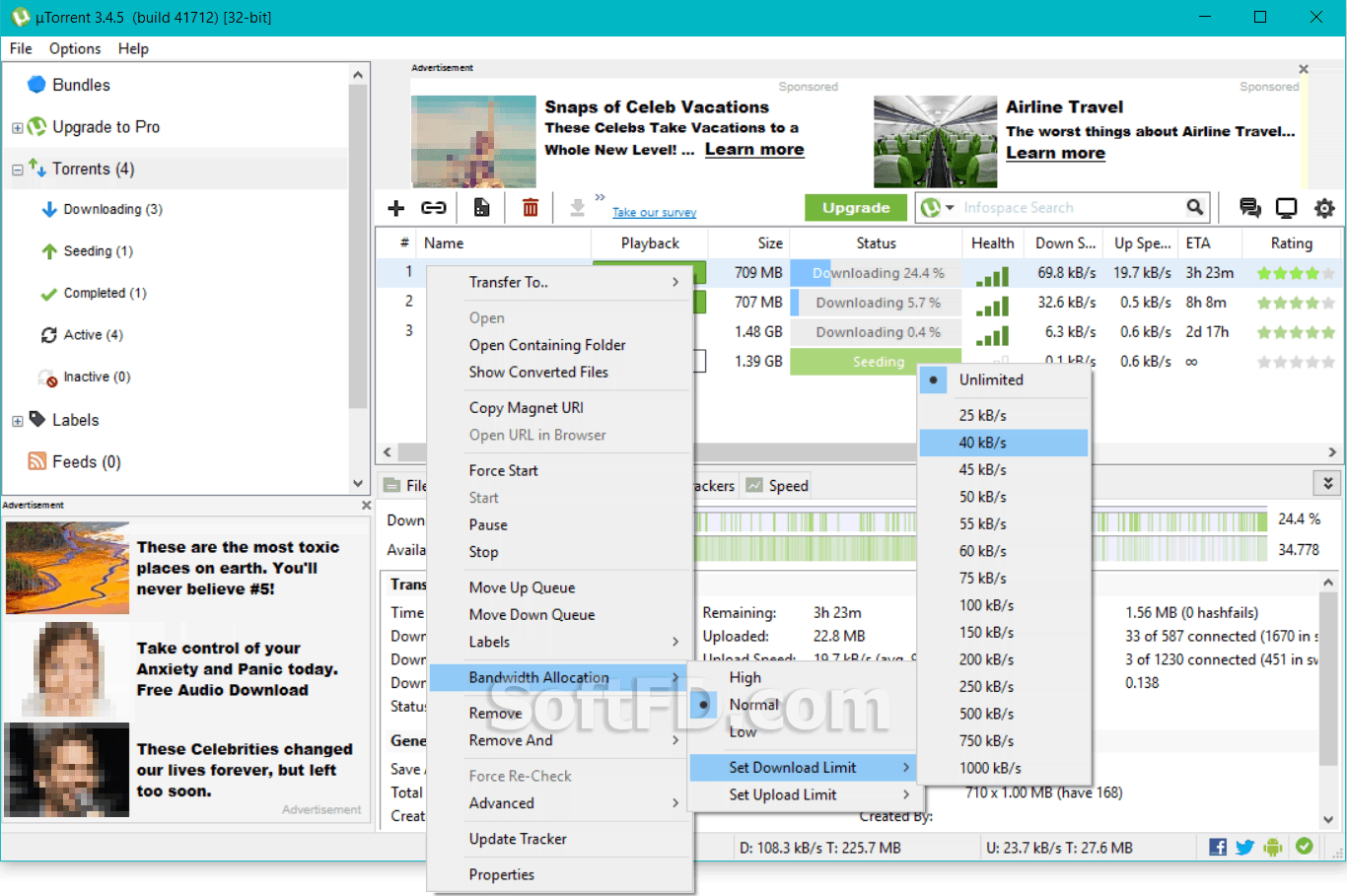
Task: Select Active (4) category
Action: (93, 335)
